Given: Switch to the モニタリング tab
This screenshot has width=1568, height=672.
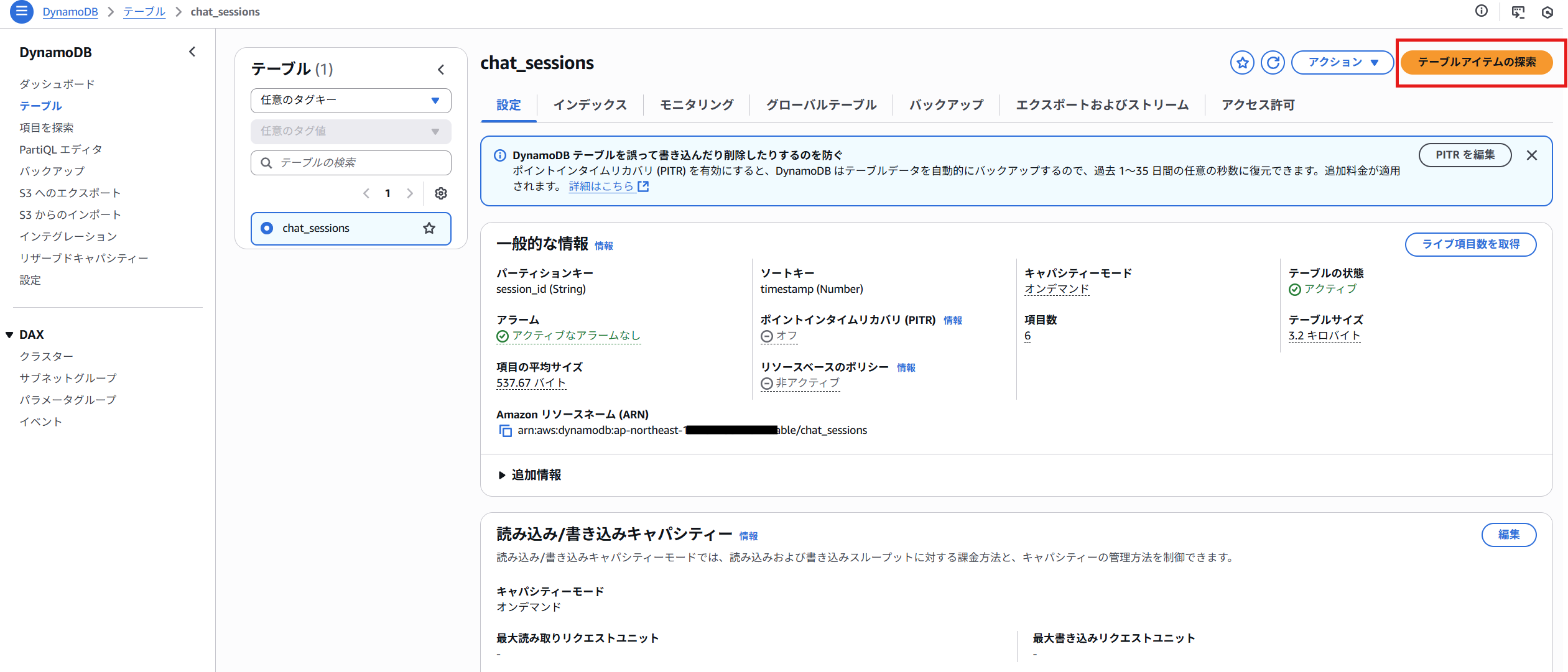Looking at the screenshot, I should click(x=696, y=105).
